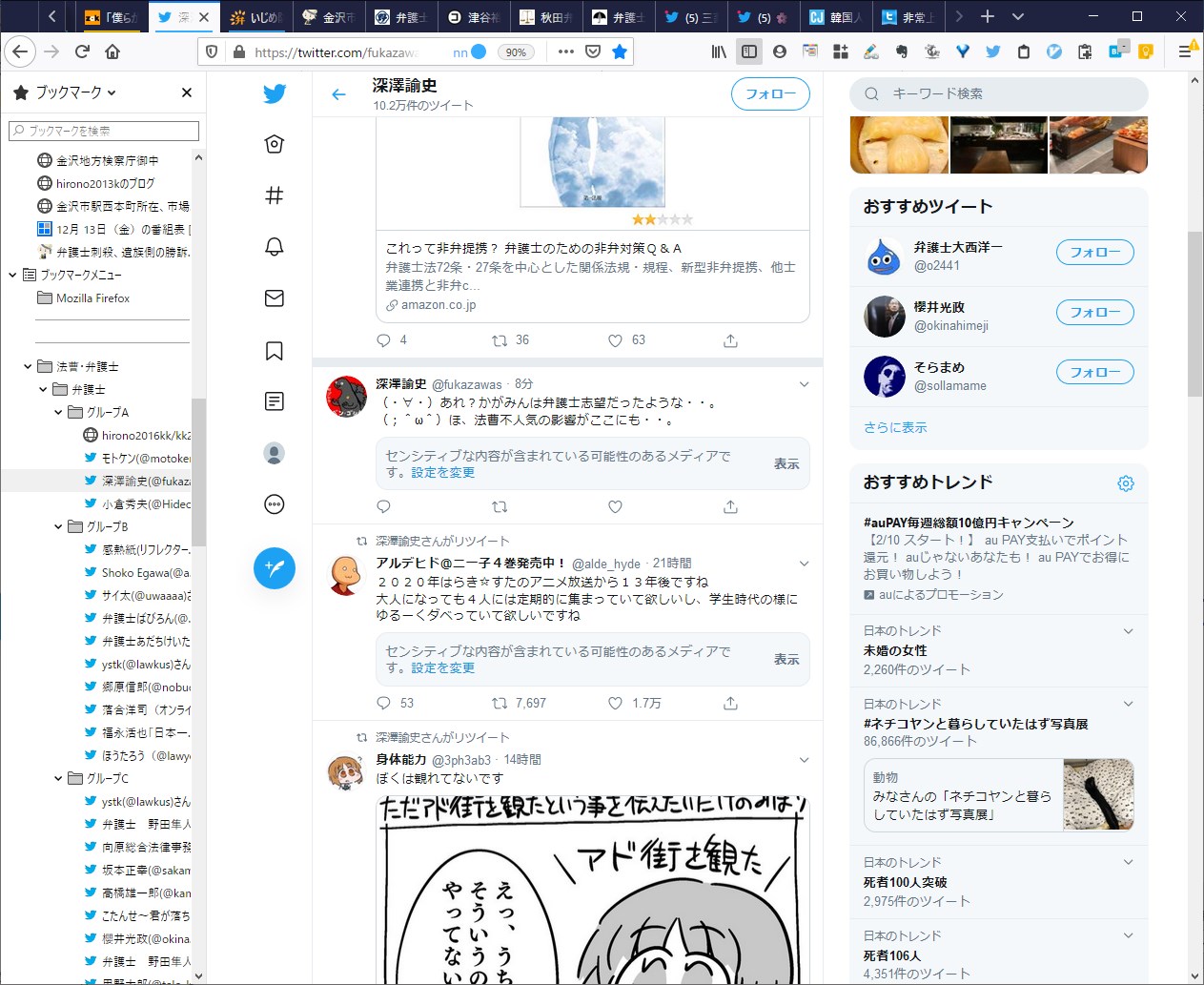Collapse the 法曹・弁護士 folder
The height and width of the screenshot is (985, 1204).
point(28,366)
